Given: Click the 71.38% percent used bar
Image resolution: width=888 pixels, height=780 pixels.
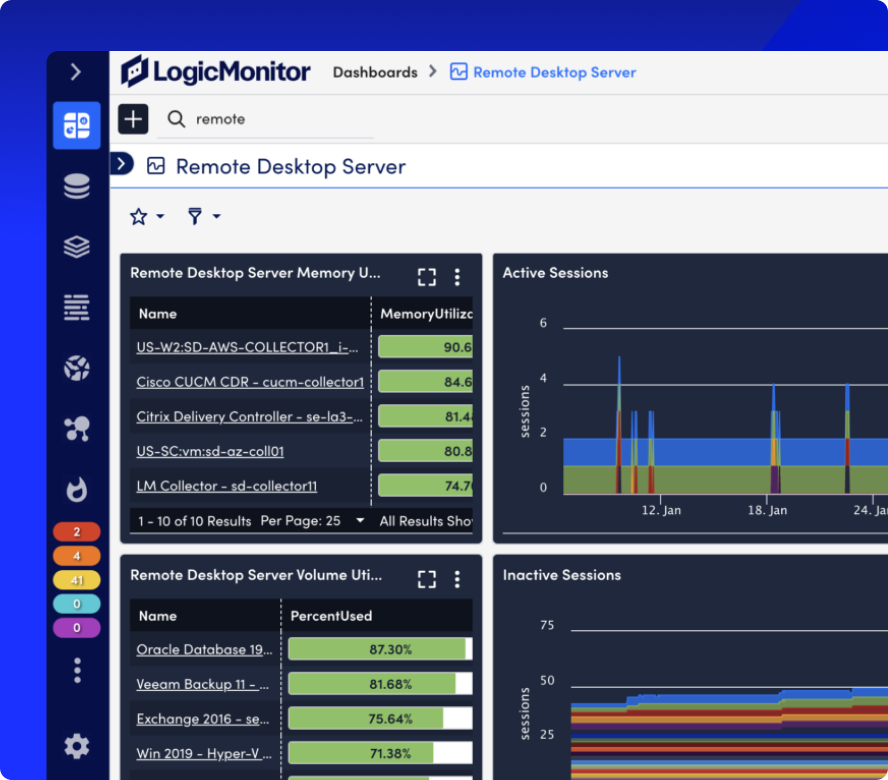Looking at the screenshot, I should pyautogui.click(x=380, y=753).
